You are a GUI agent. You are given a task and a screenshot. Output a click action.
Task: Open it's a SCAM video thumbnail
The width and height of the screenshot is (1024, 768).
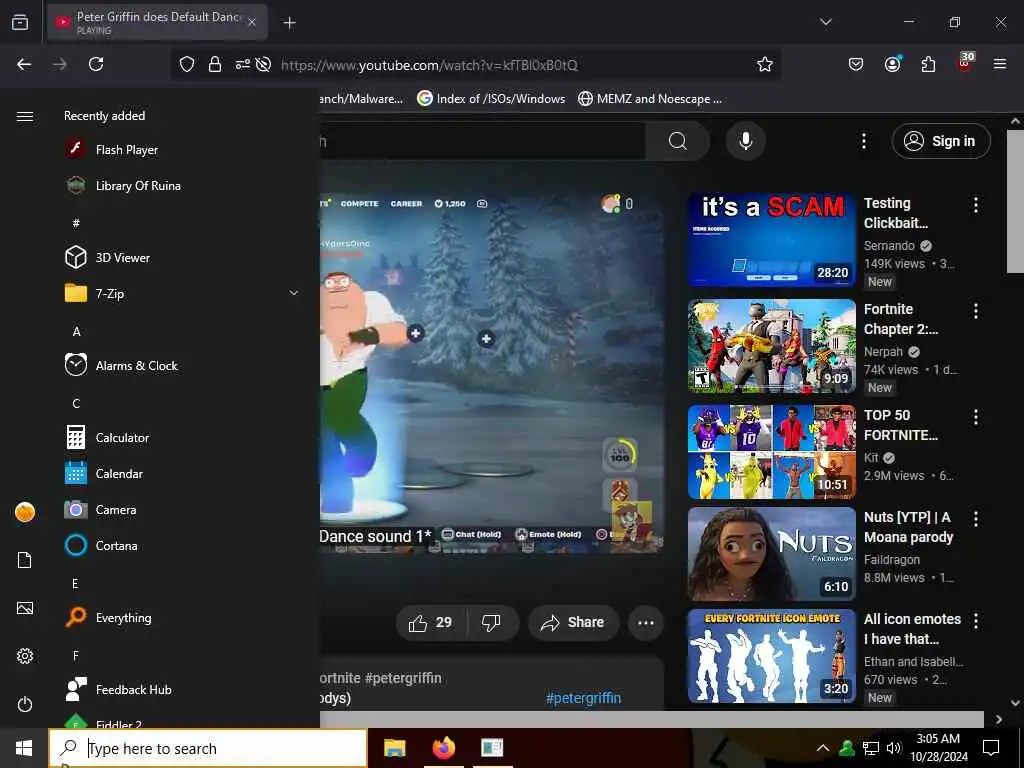point(771,240)
